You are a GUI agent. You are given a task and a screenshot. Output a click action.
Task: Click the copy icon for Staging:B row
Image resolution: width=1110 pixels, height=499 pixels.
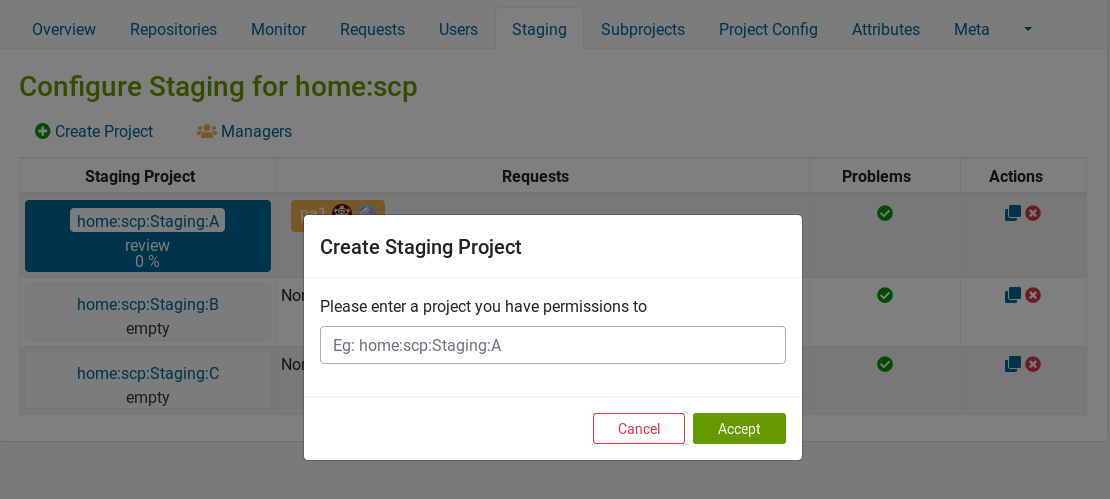tap(1012, 295)
